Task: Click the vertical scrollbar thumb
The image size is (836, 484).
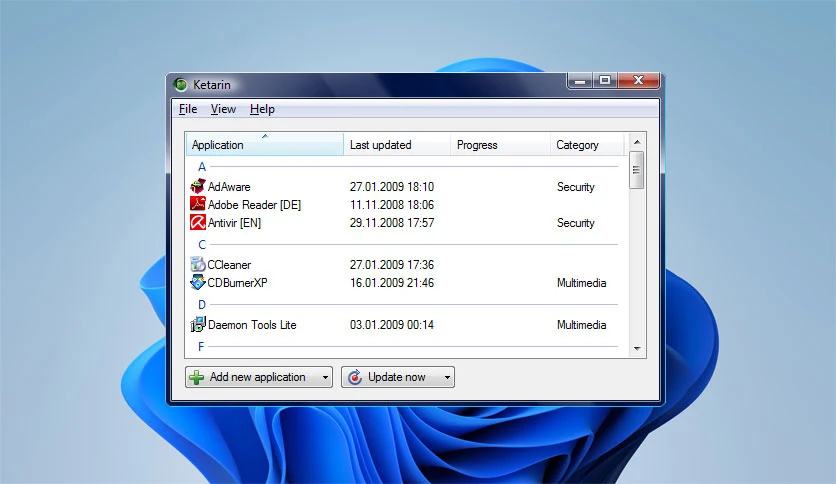Action: point(637,170)
